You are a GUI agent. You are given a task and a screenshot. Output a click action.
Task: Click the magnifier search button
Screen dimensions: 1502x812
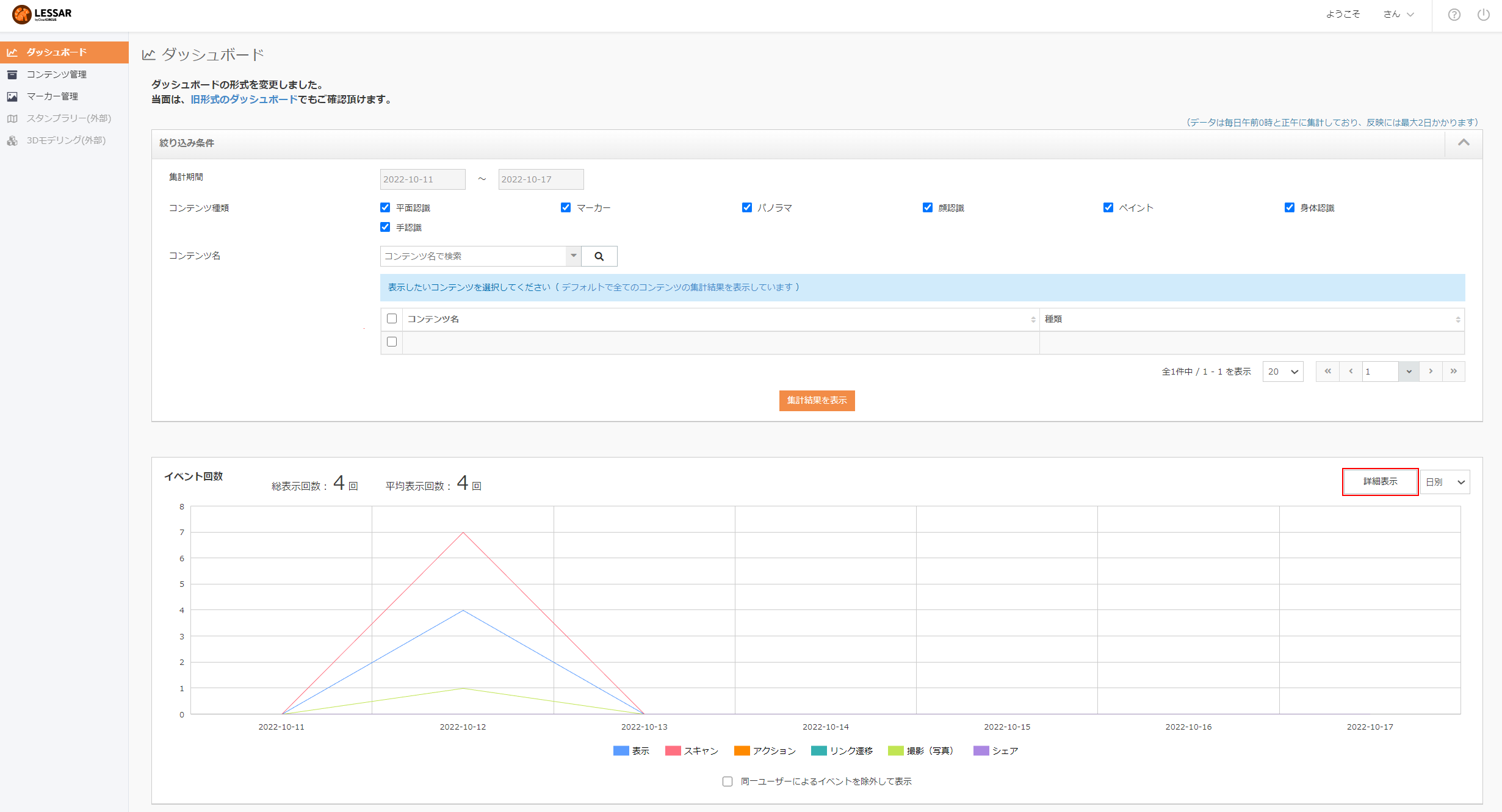pyautogui.click(x=599, y=256)
